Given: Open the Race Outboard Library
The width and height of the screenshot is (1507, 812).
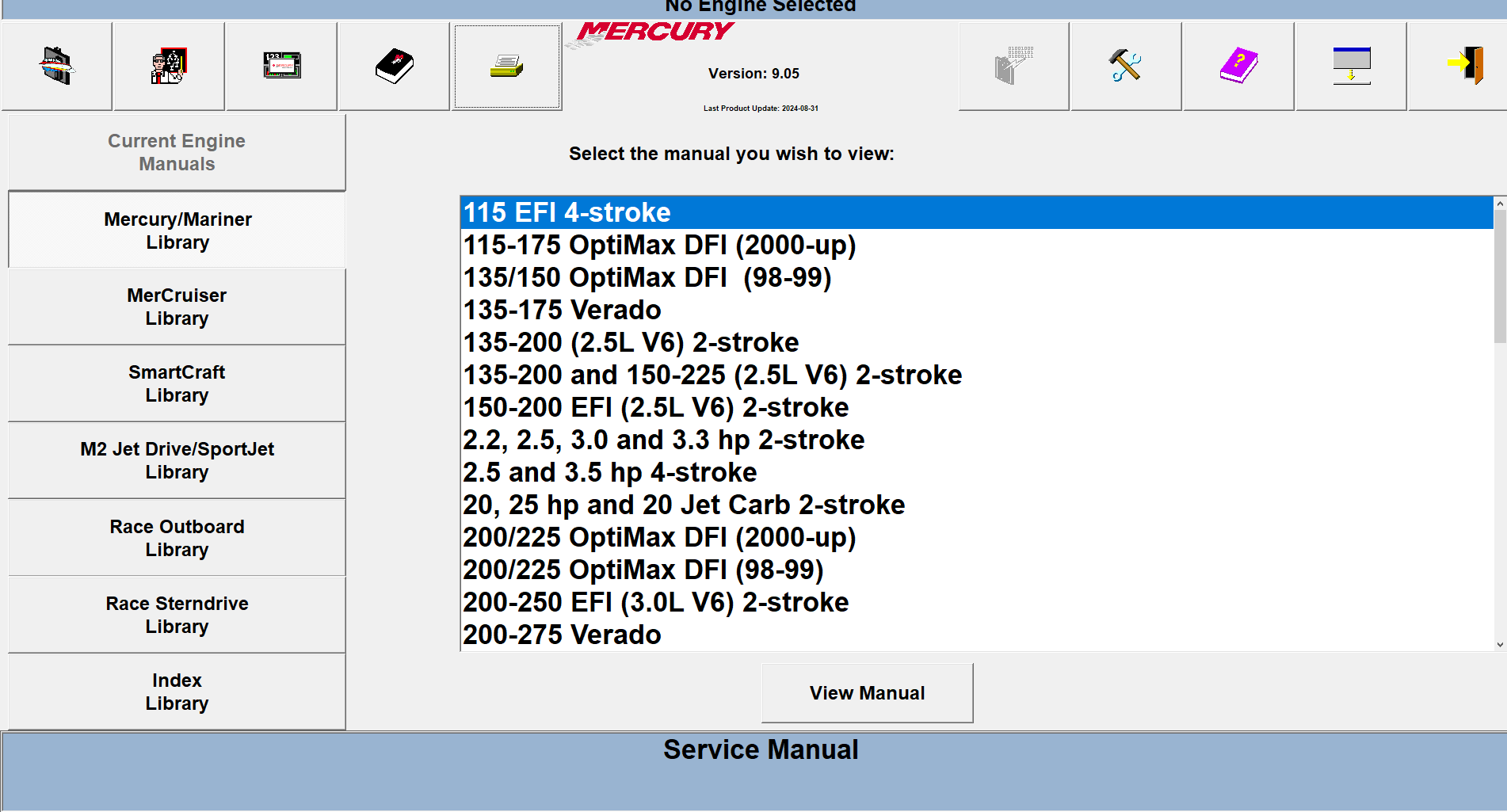Looking at the screenshot, I should point(177,538).
